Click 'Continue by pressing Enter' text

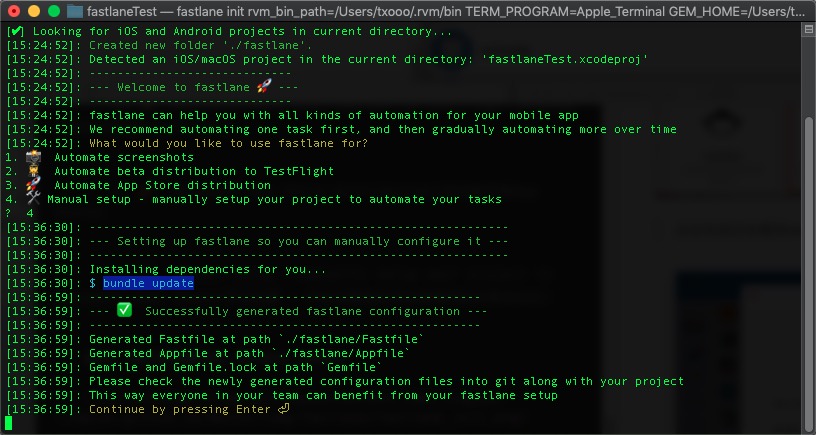[180, 410]
